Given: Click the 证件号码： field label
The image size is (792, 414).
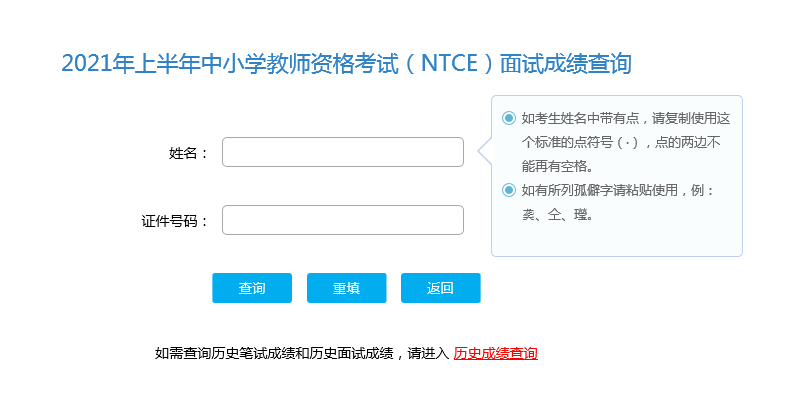Looking at the screenshot, I should (x=175, y=221).
